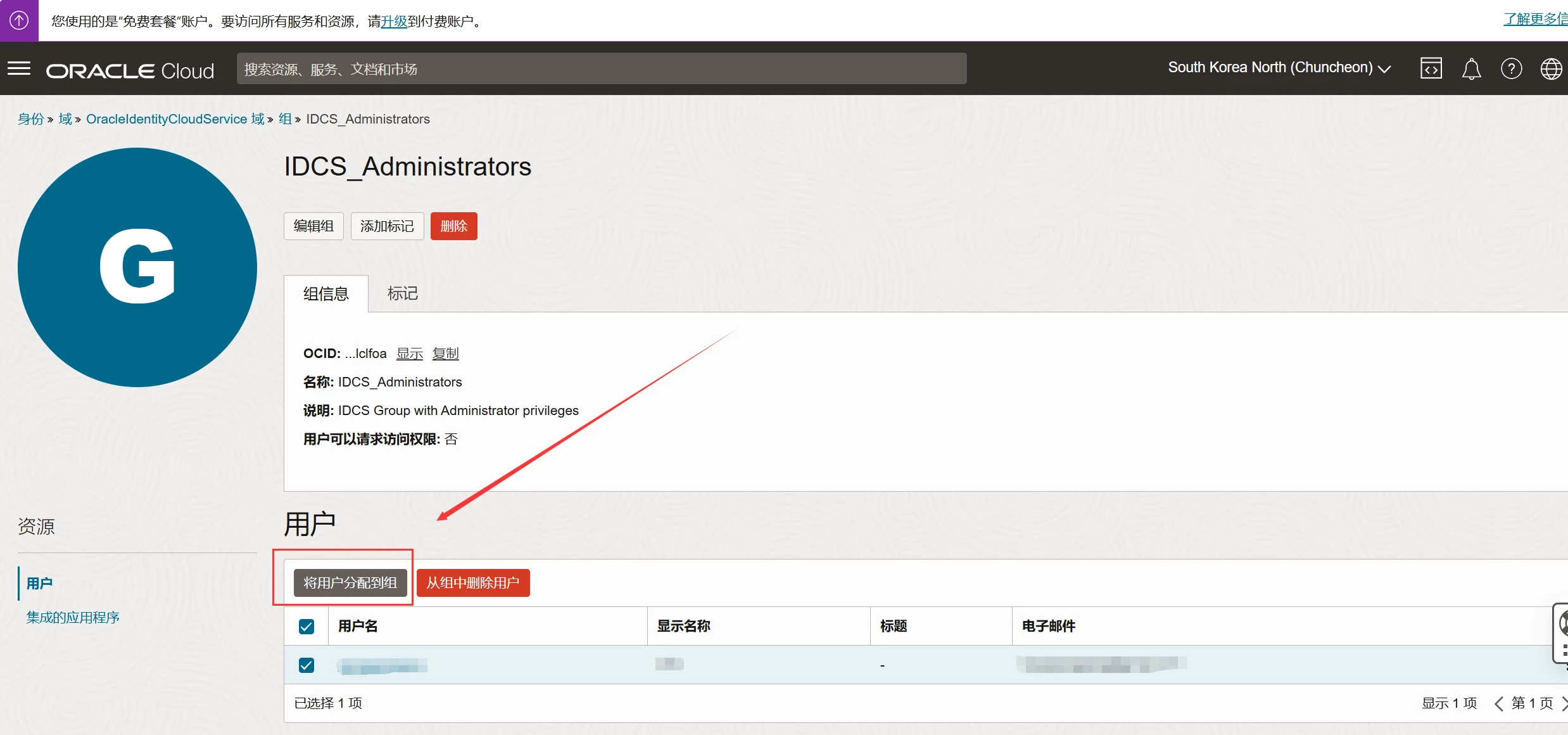Click the 复制 OCID link
Image resolution: width=1568 pixels, height=735 pixels.
(445, 354)
